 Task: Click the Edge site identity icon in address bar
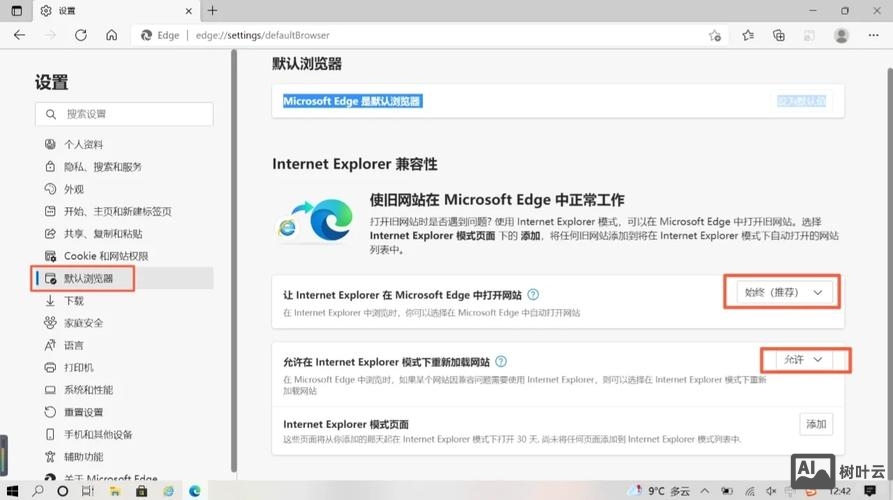(146, 35)
